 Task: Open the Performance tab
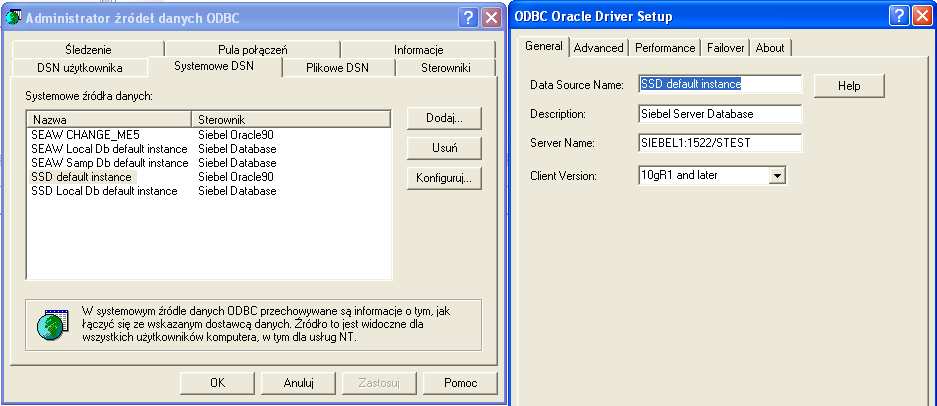(665, 48)
